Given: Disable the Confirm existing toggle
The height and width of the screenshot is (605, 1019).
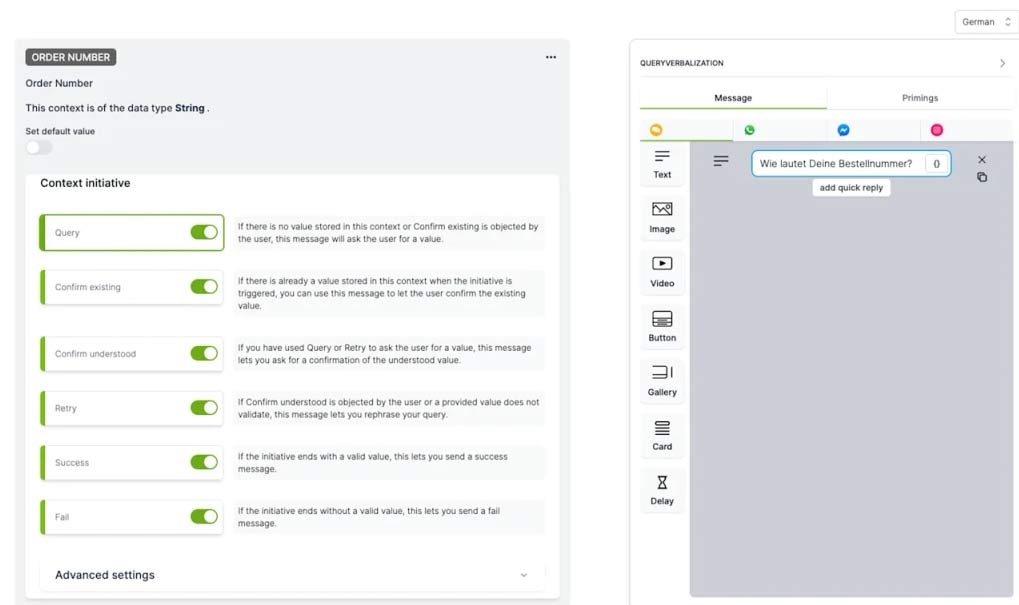Looking at the screenshot, I should click(204, 287).
